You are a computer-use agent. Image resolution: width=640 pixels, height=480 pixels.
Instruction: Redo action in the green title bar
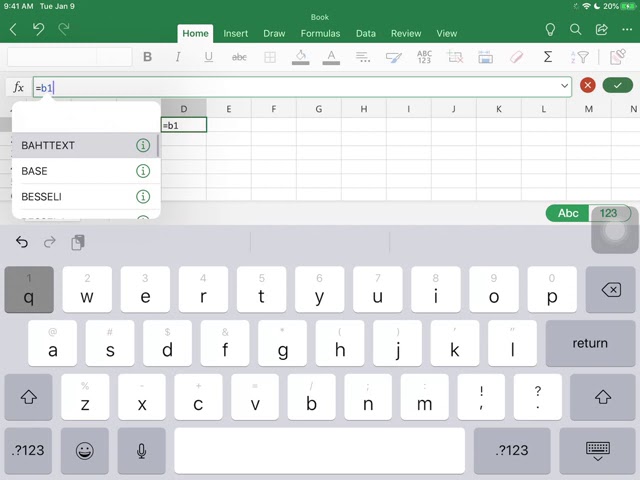pyautogui.click(x=64, y=29)
